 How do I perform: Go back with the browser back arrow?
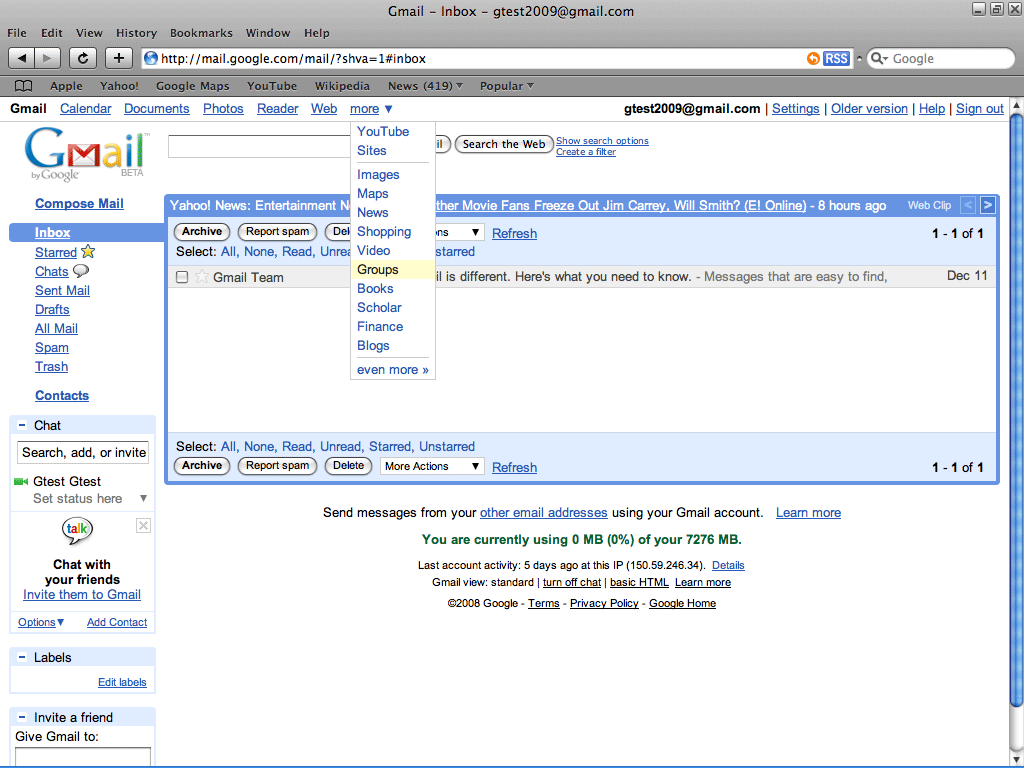point(22,58)
